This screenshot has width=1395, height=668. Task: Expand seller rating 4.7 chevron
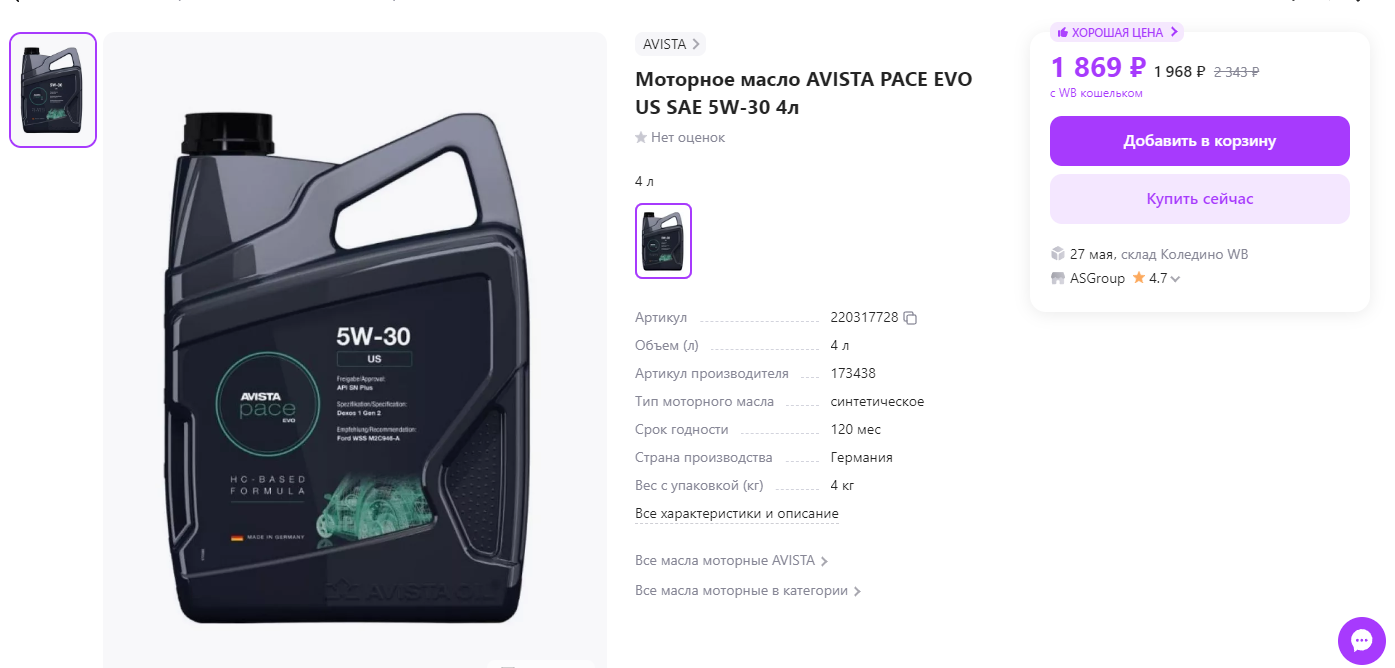[1175, 279]
